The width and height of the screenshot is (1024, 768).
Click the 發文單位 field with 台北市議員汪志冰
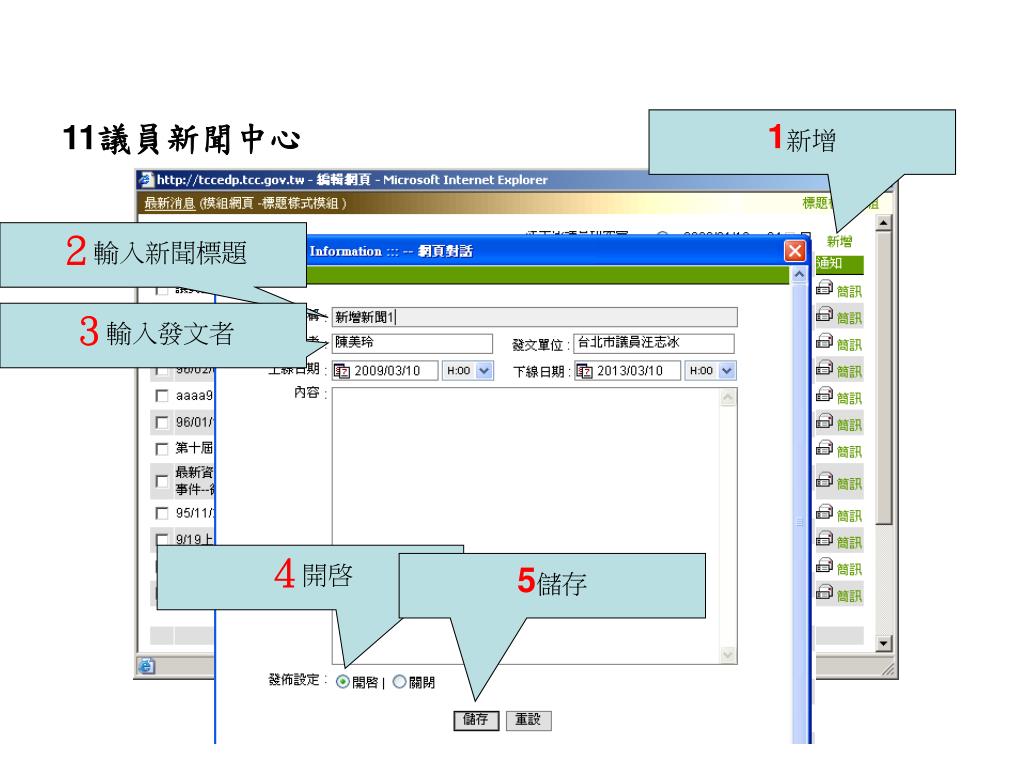tap(654, 344)
